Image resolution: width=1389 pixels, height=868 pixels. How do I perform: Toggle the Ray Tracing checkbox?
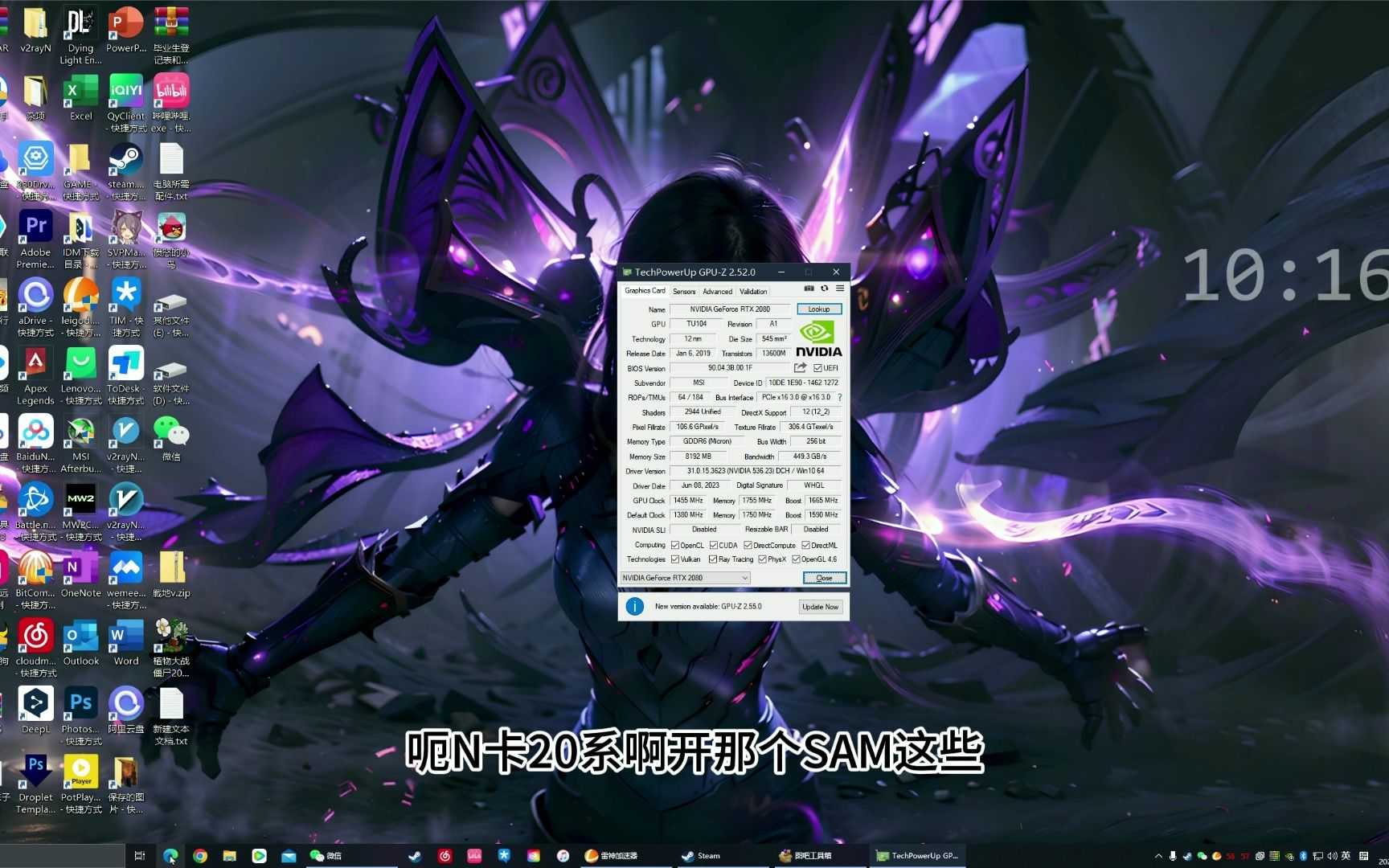click(x=713, y=559)
